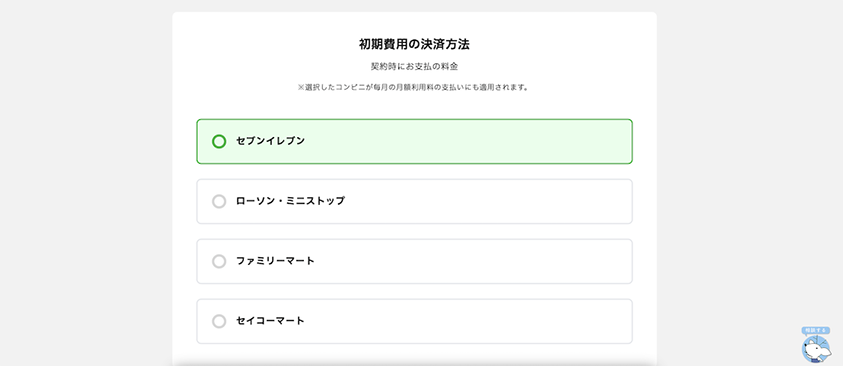Click the antler of the mascot icon

[x=819, y=340]
